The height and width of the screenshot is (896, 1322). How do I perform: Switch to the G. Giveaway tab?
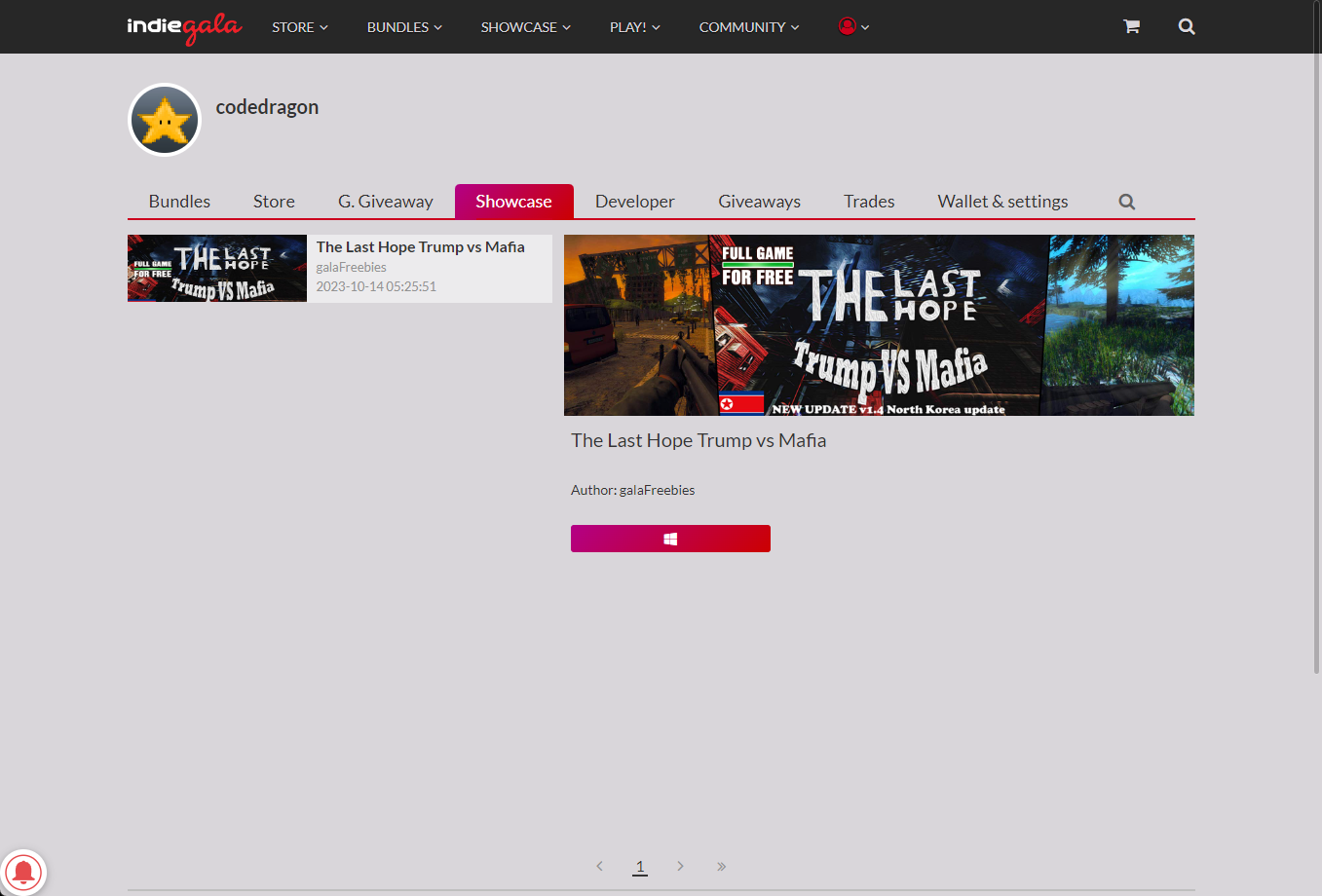pos(386,202)
